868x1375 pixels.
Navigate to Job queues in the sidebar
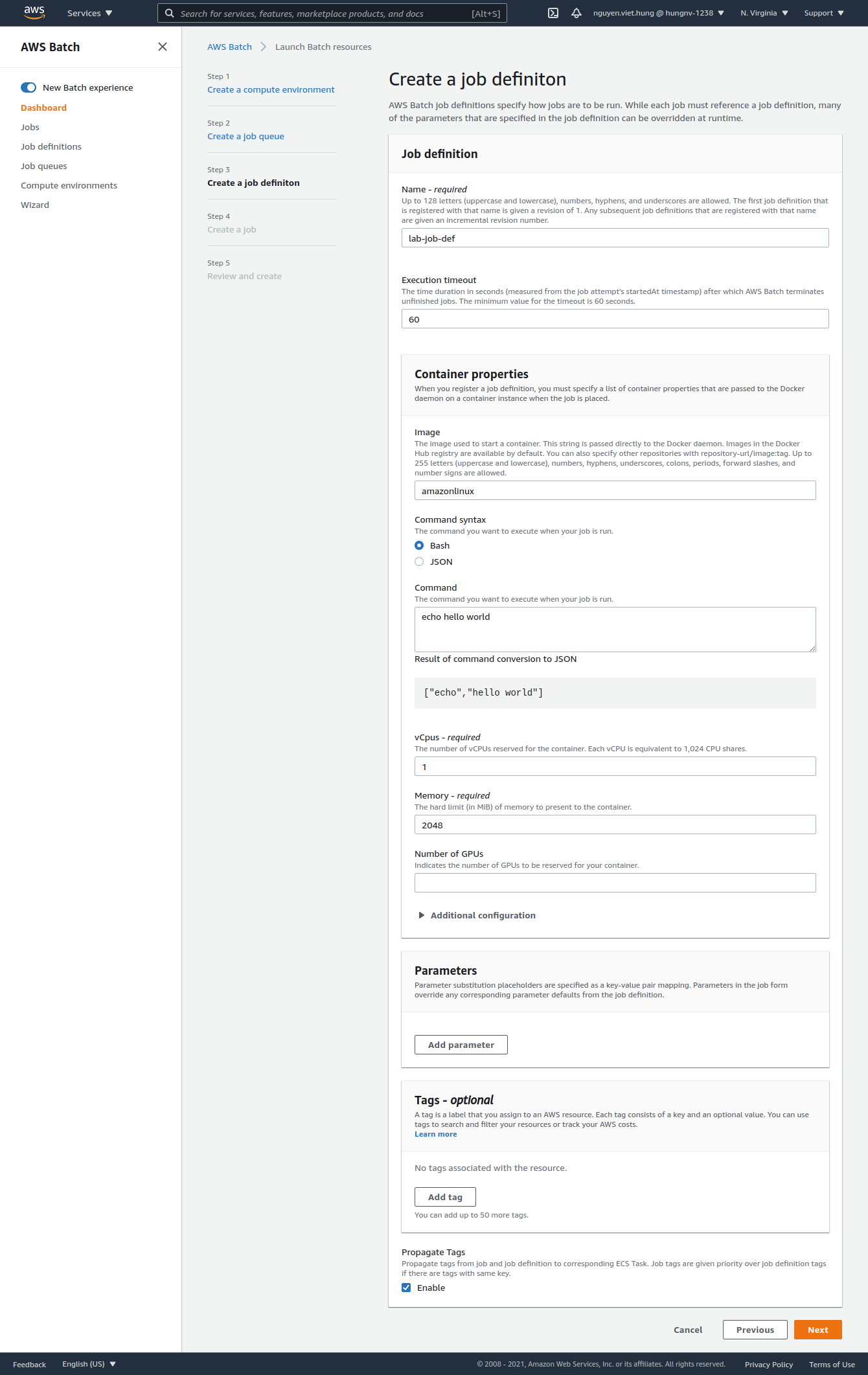(x=43, y=166)
